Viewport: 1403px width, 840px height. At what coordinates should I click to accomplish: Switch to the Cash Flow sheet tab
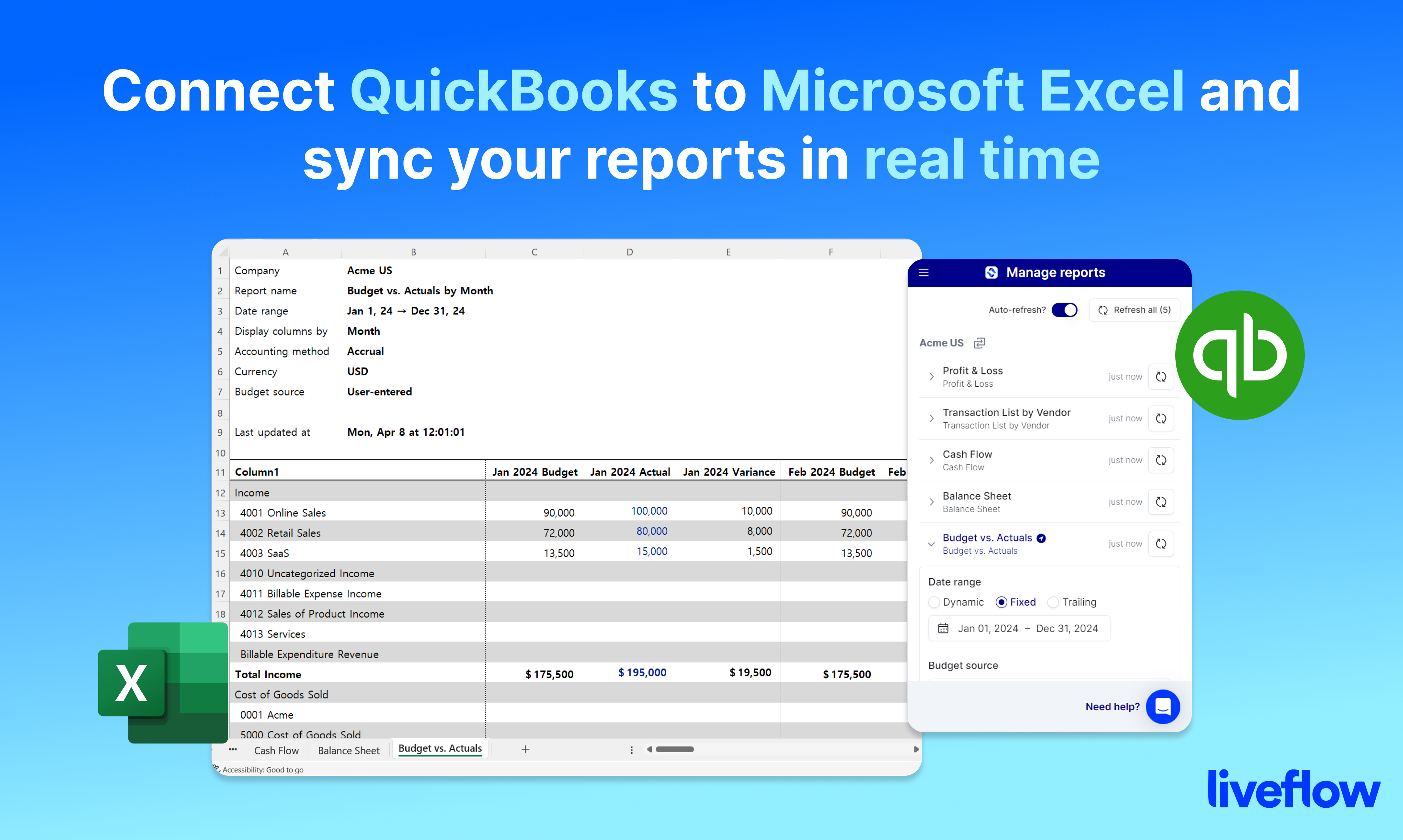point(276,751)
